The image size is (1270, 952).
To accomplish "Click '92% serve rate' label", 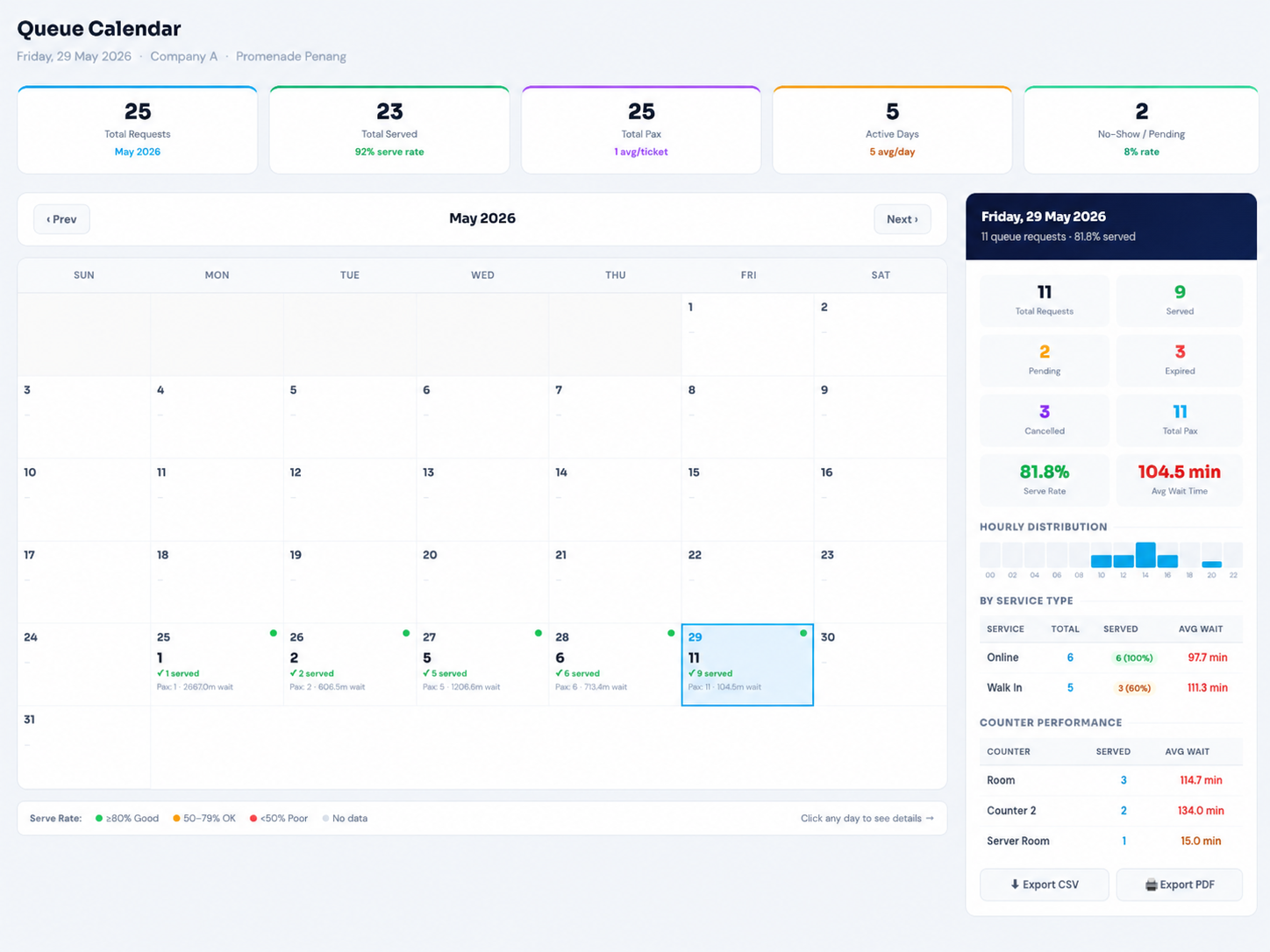I will click(389, 152).
